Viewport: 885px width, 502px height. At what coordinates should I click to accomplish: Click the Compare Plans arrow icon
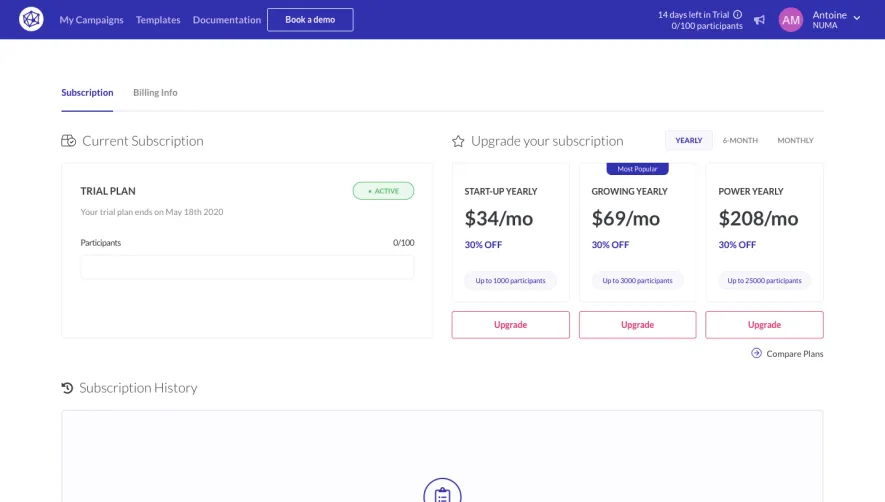(756, 353)
